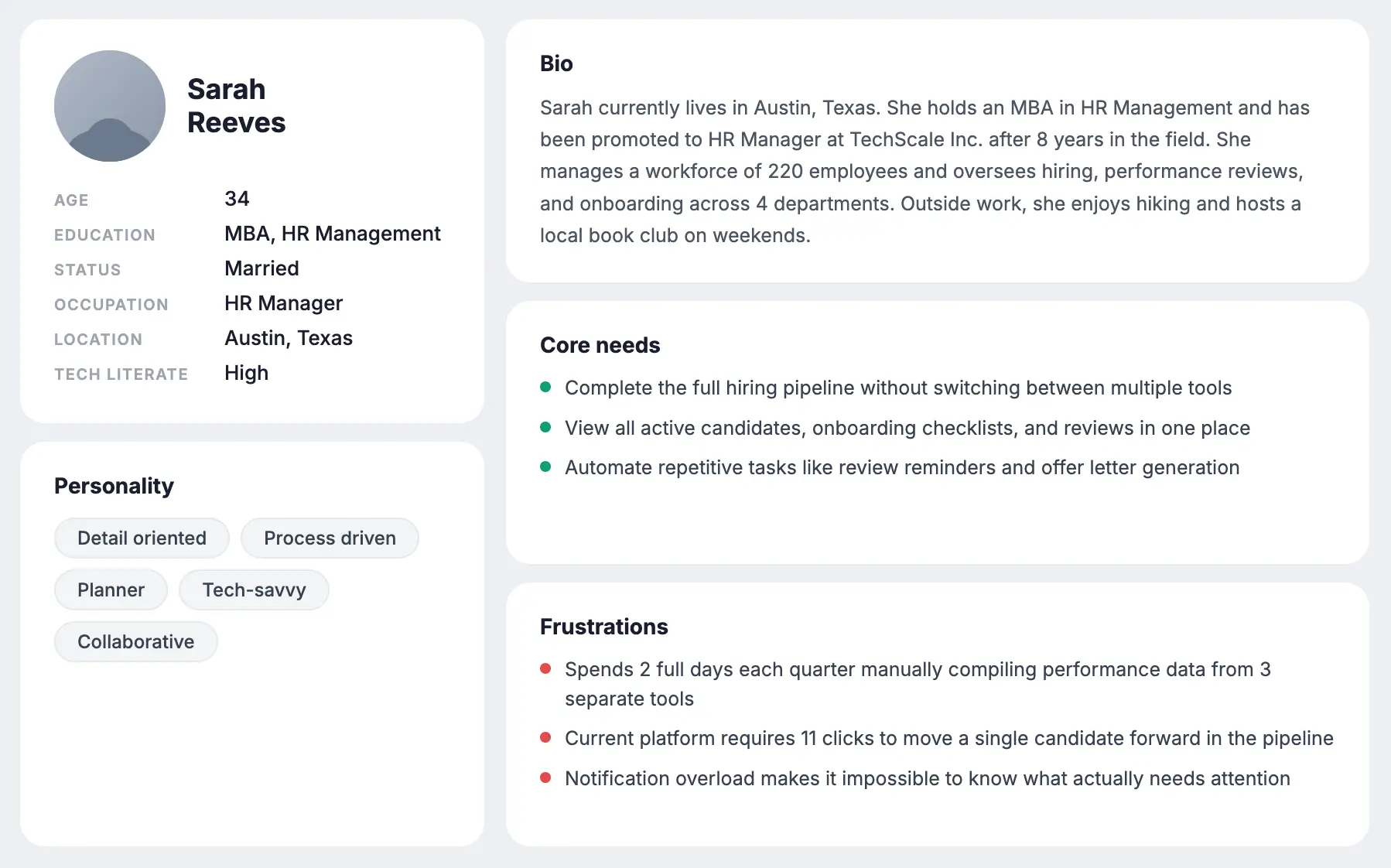
Task: Click the Collaborative personality tag
Action: 135,641
